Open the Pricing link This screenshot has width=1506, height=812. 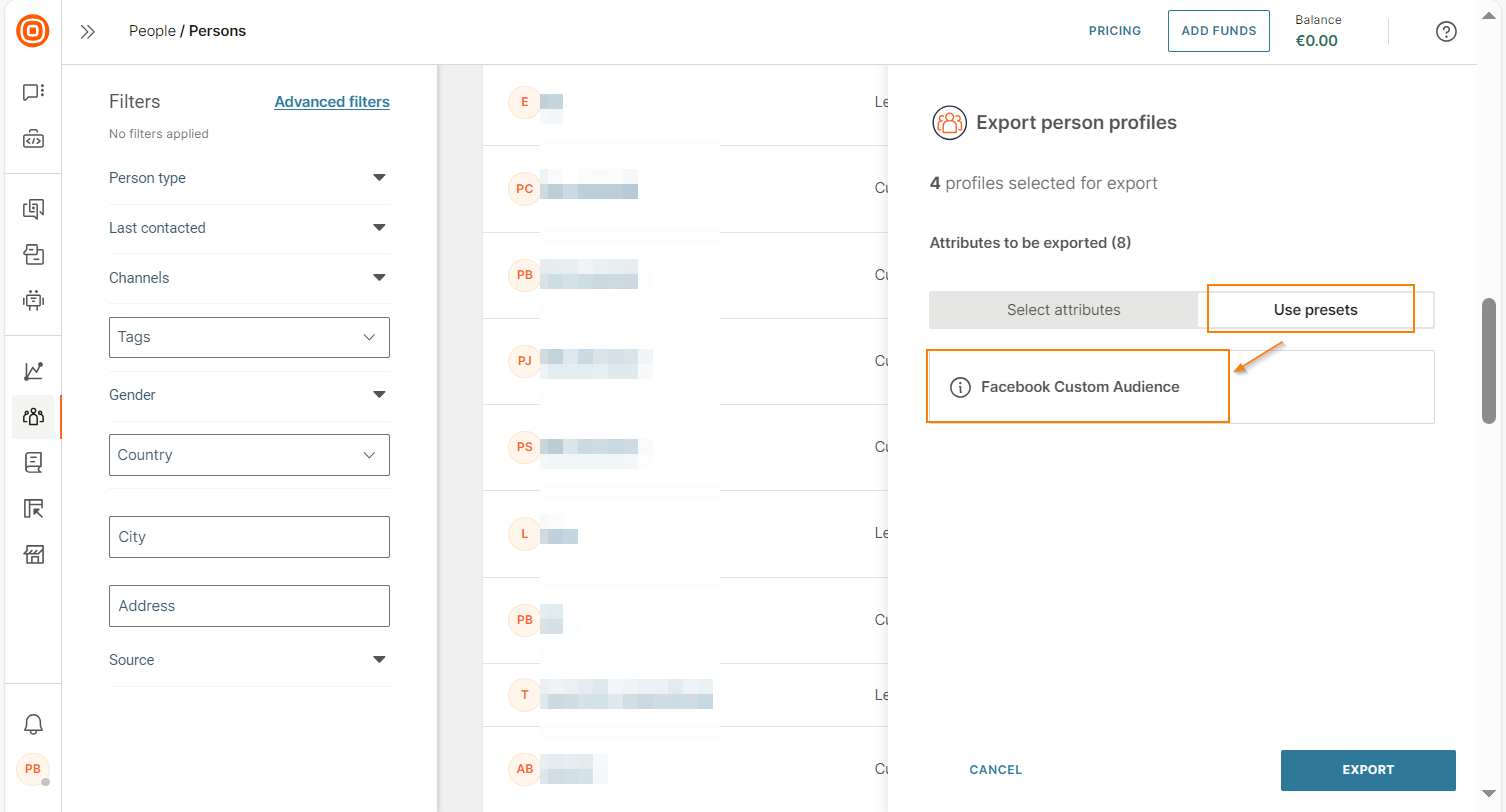1115,31
